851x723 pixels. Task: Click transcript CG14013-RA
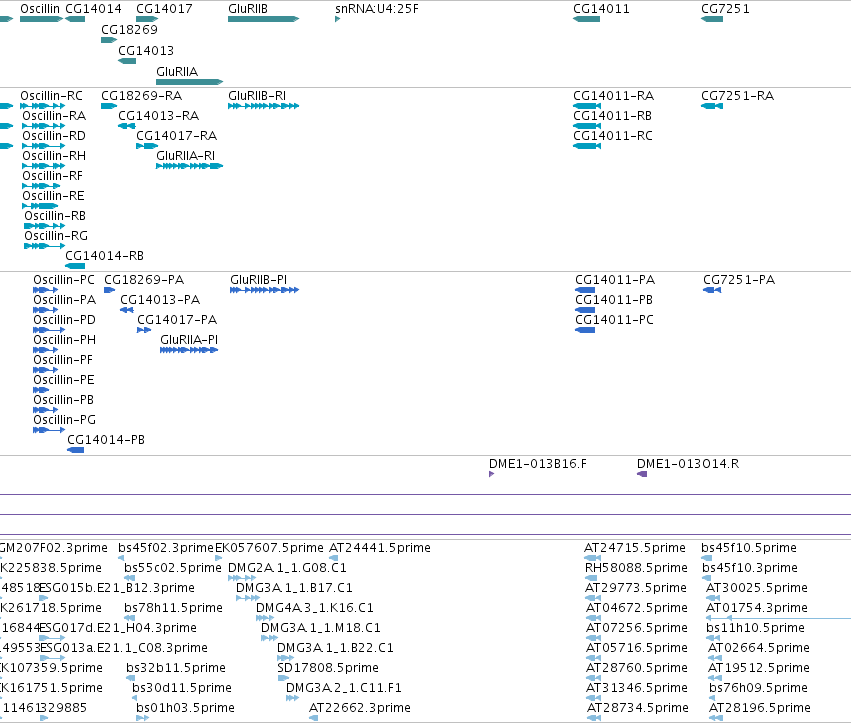(x=158, y=116)
